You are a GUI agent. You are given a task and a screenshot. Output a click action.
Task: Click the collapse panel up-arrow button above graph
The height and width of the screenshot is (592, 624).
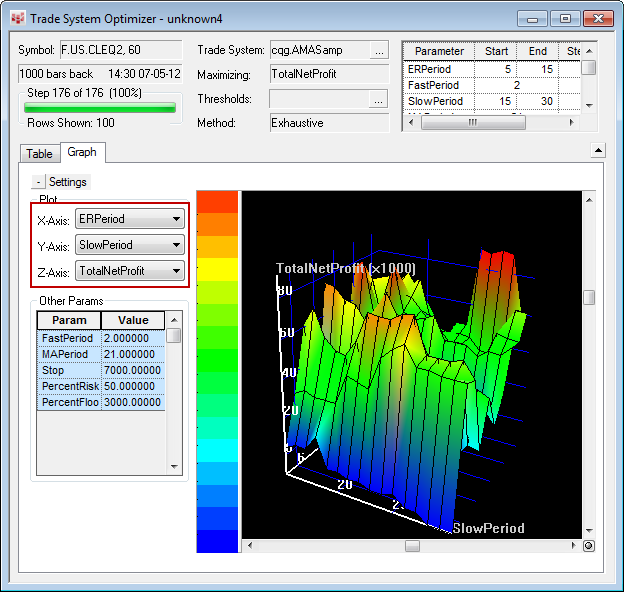pos(598,151)
